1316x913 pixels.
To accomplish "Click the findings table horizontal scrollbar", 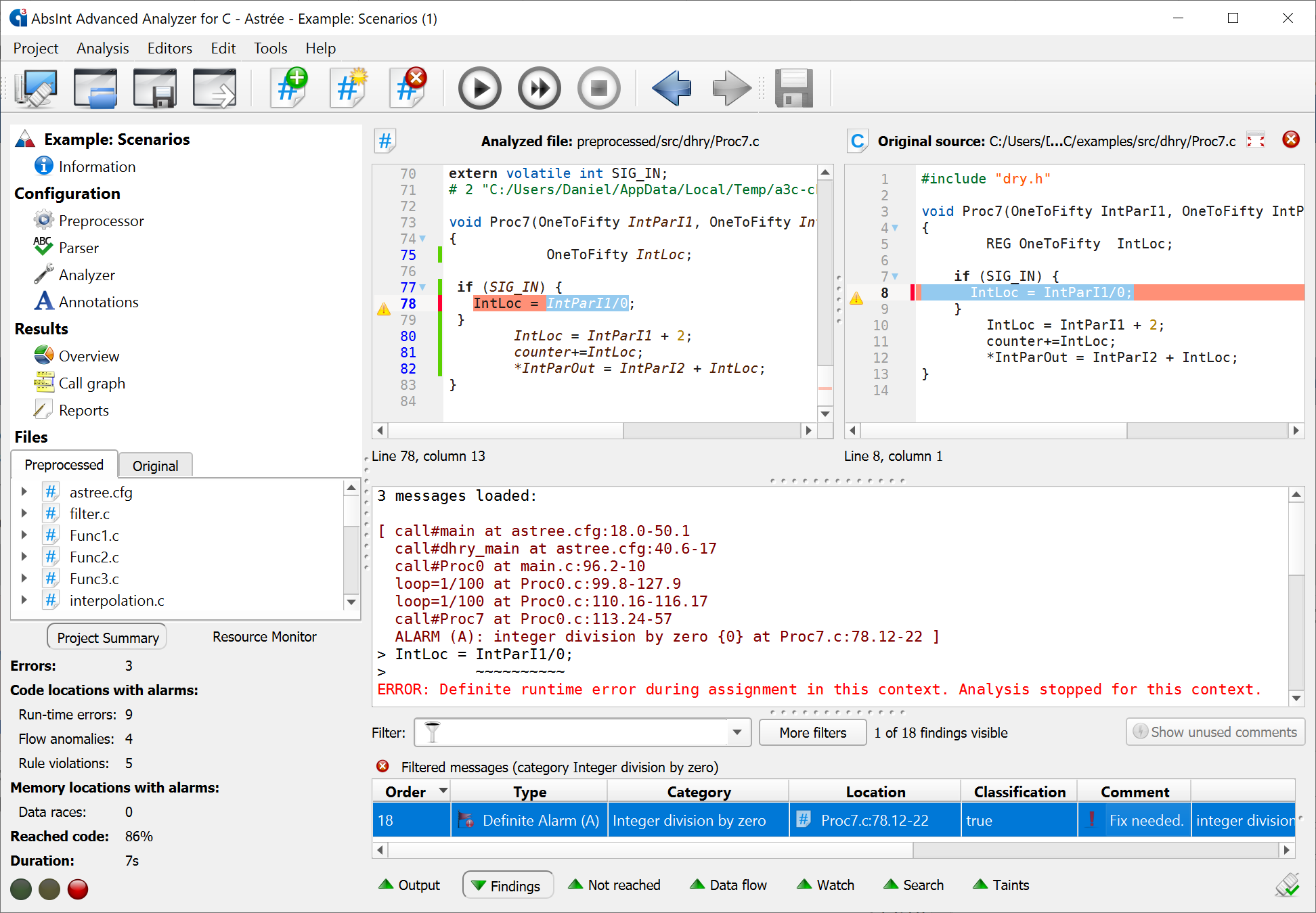I will pyautogui.click(x=833, y=849).
